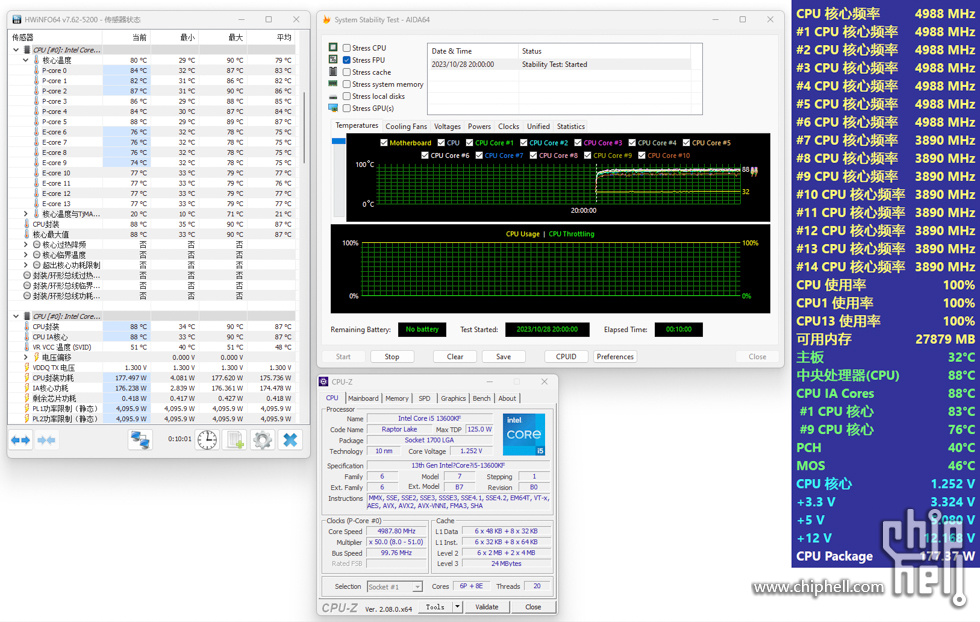Open the Bench tab in CPU-Z
The height and width of the screenshot is (622, 980).
[x=481, y=398]
